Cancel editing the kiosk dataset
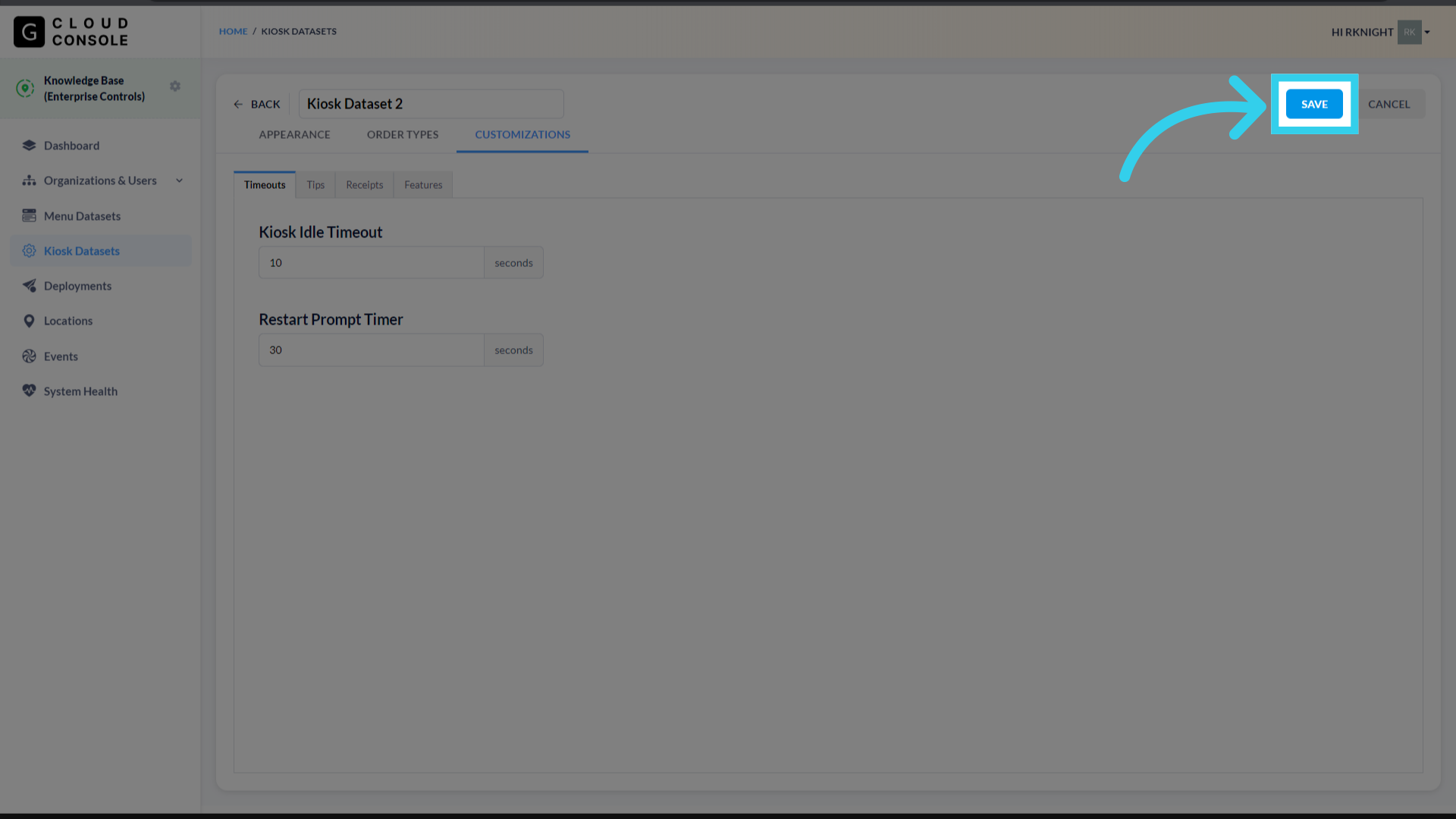1456x819 pixels. (x=1389, y=105)
